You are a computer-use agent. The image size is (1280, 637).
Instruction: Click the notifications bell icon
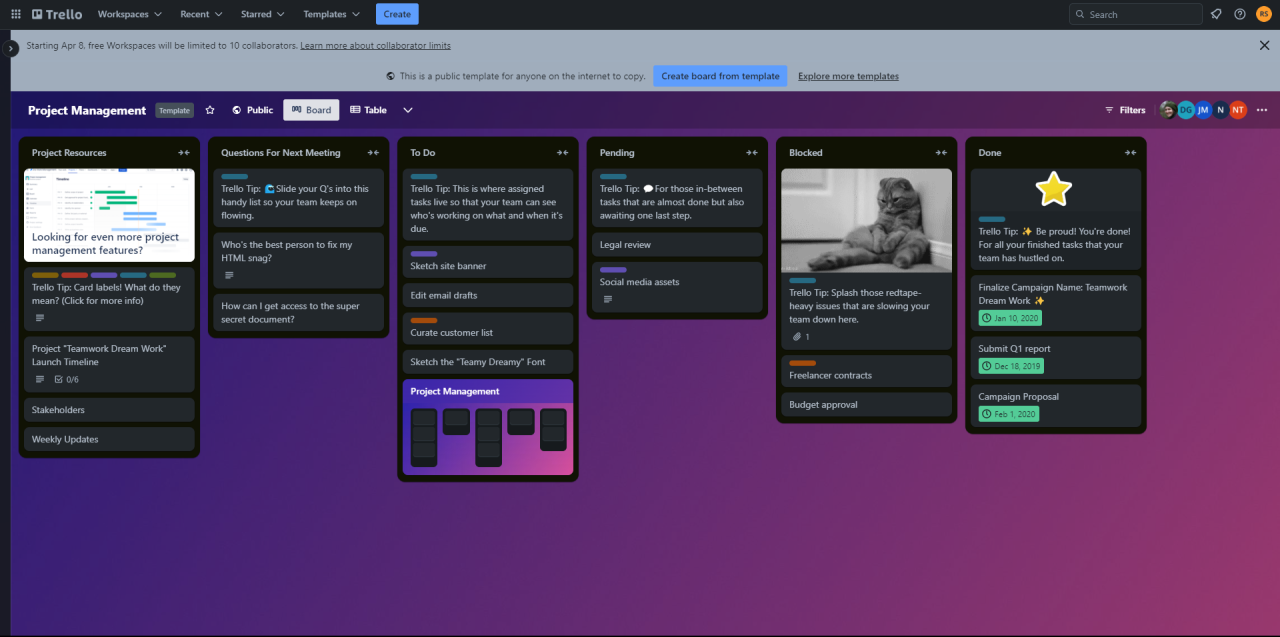tap(1216, 14)
